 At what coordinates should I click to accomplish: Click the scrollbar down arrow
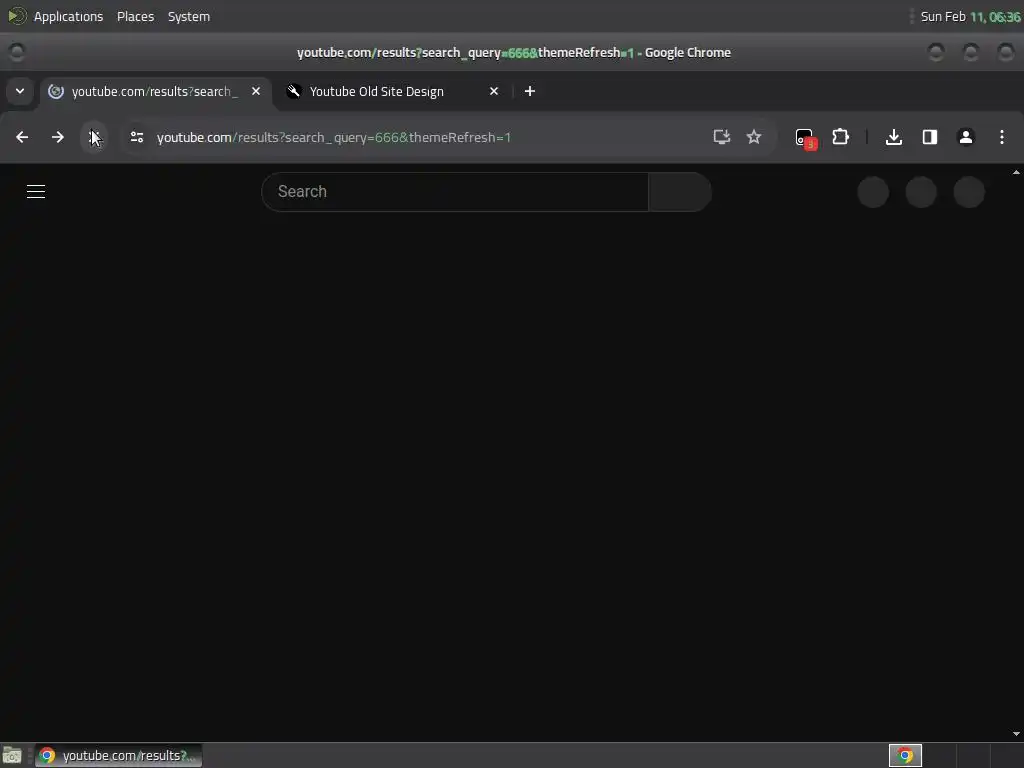pos(1016,734)
